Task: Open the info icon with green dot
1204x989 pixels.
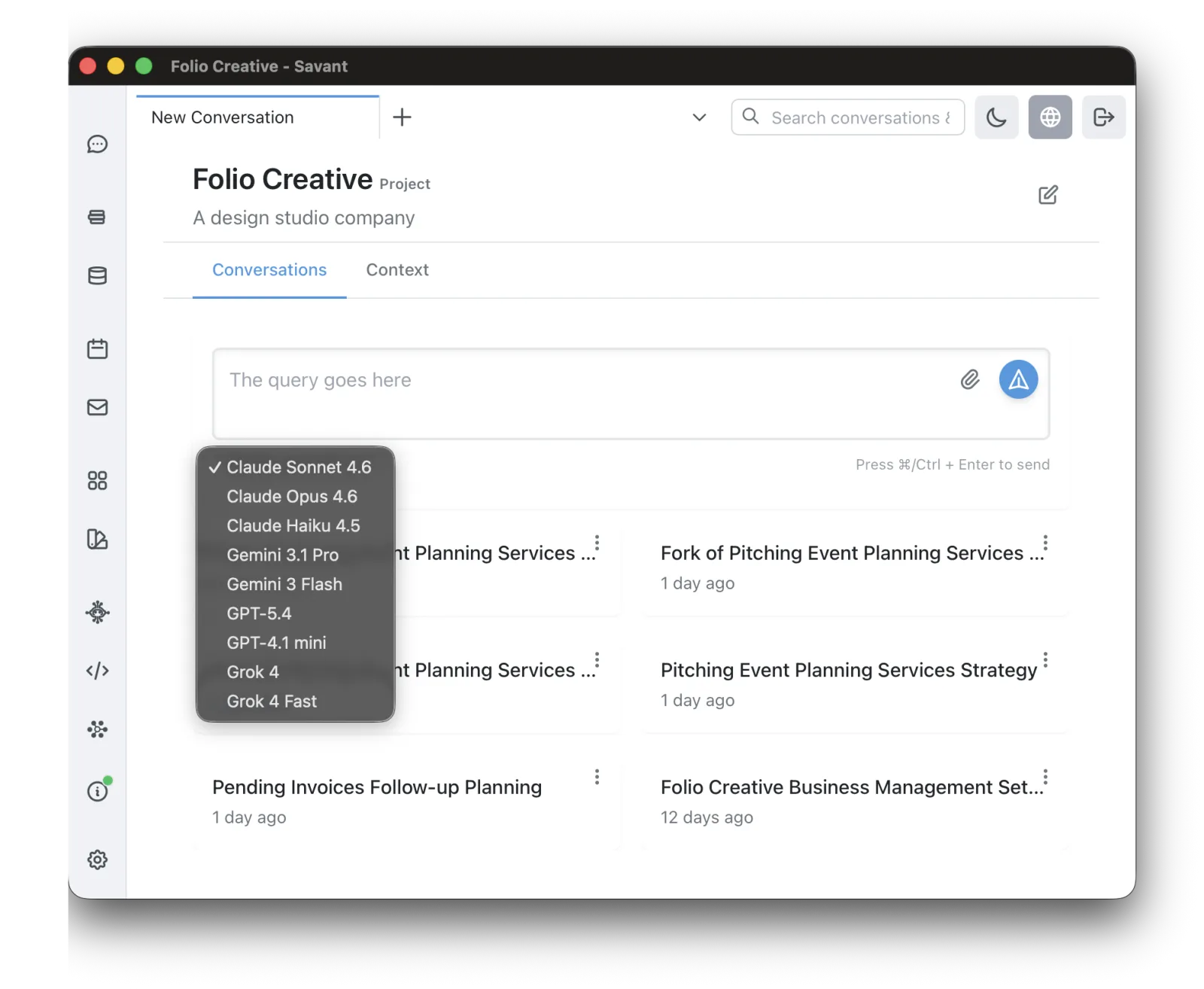Action: [x=98, y=790]
